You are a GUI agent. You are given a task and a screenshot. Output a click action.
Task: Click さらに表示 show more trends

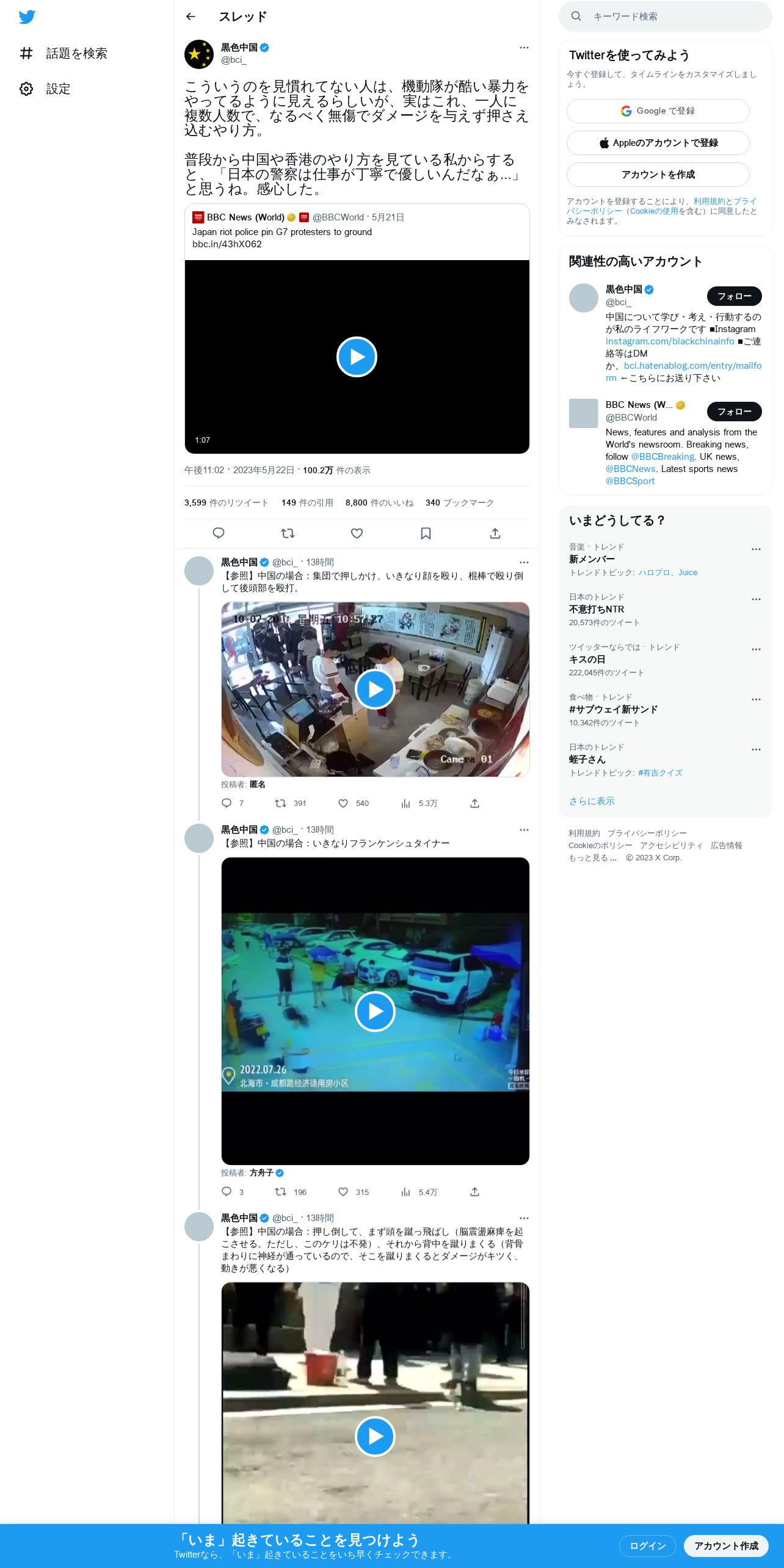point(592,801)
